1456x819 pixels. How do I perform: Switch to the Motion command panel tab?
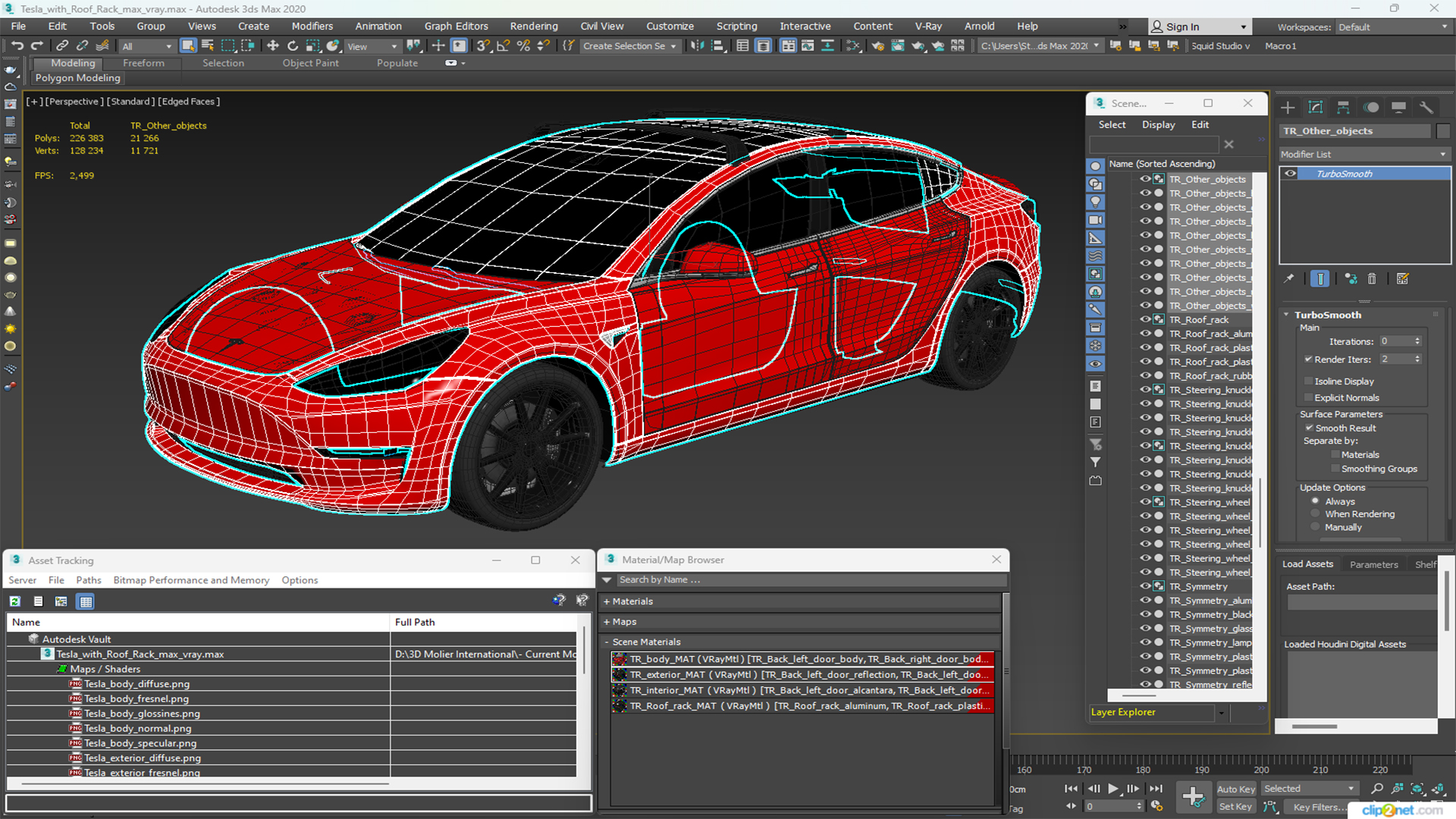pyautogui.click(x=1371, y=108)
